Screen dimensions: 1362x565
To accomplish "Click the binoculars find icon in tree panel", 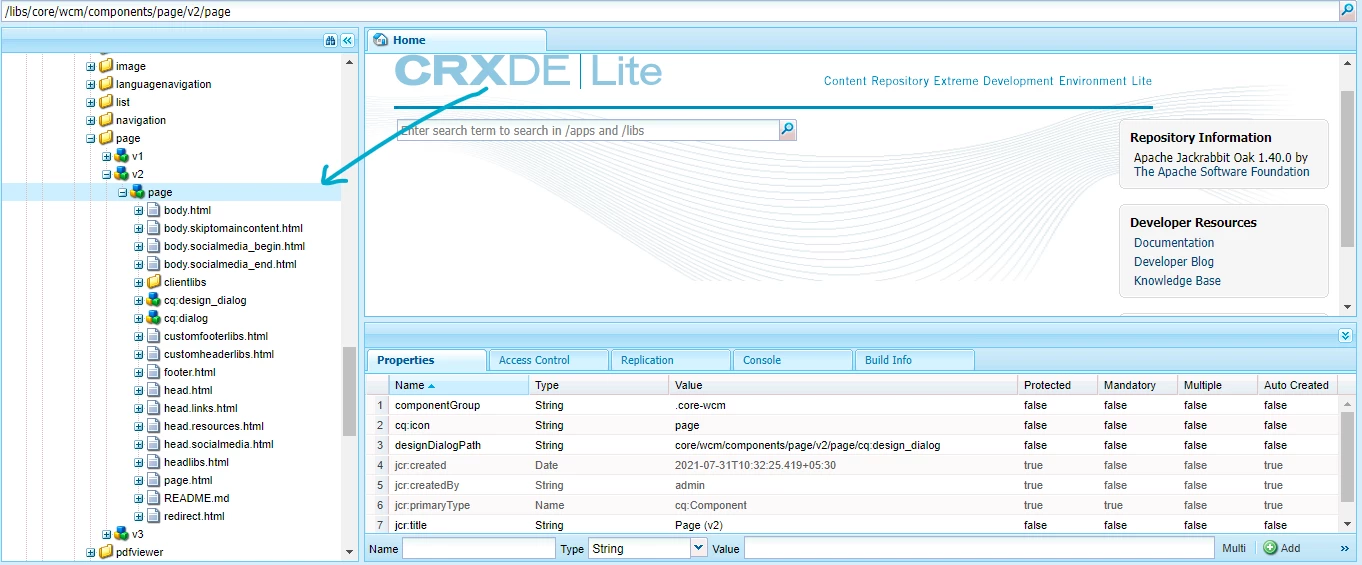I will click(330, 40).
